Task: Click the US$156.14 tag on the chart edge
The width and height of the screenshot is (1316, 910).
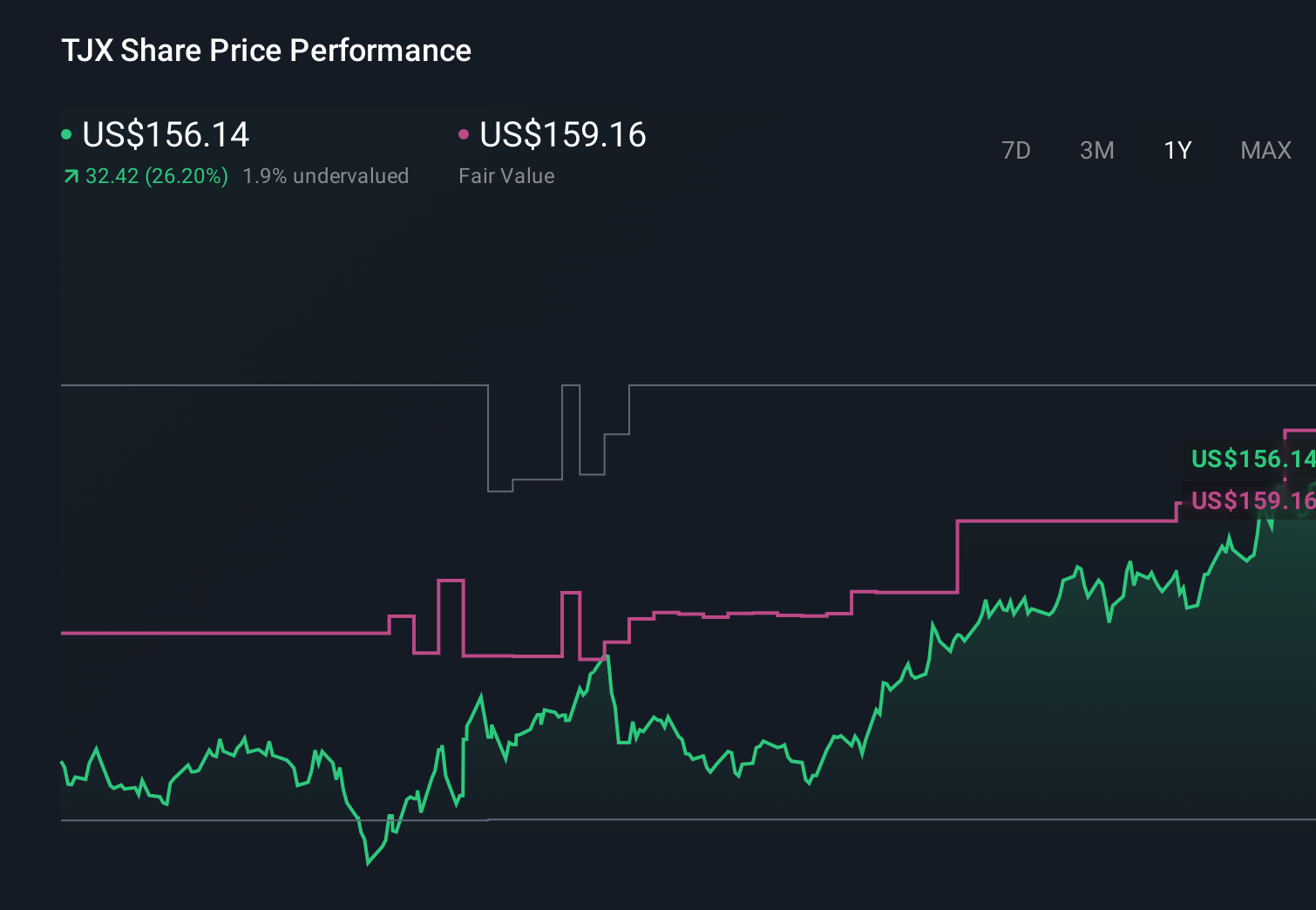Action: [x=1253, y=459]
